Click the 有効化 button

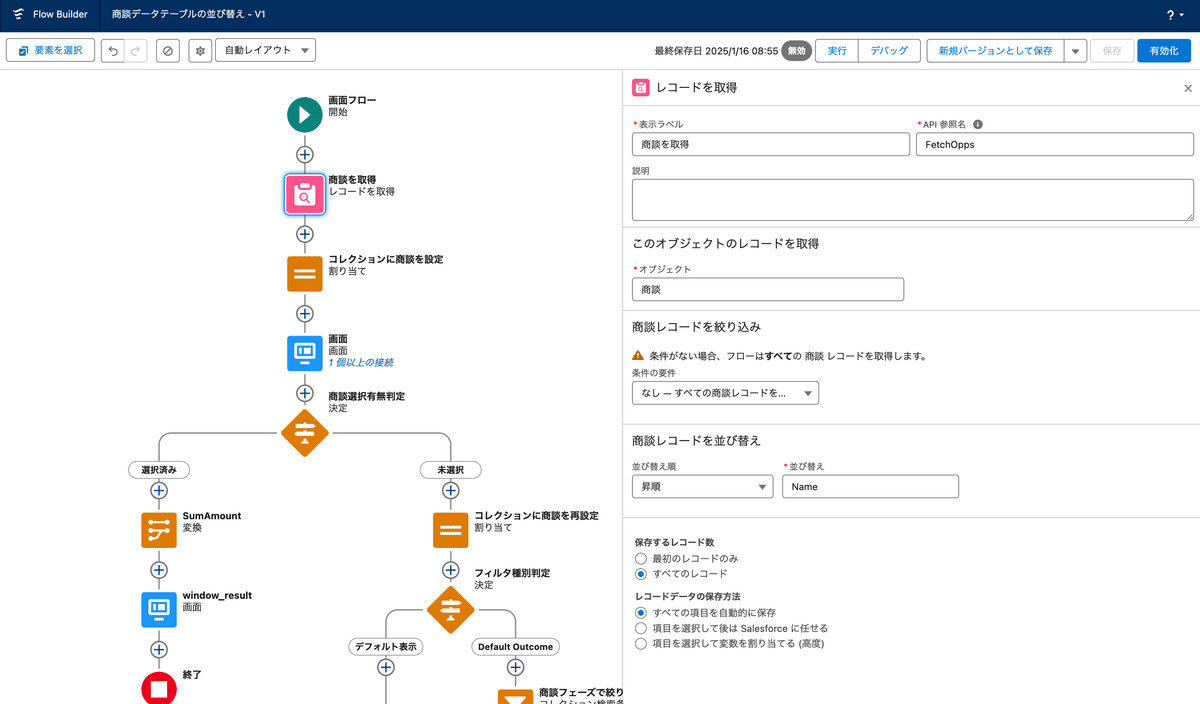coord(1164,50)
